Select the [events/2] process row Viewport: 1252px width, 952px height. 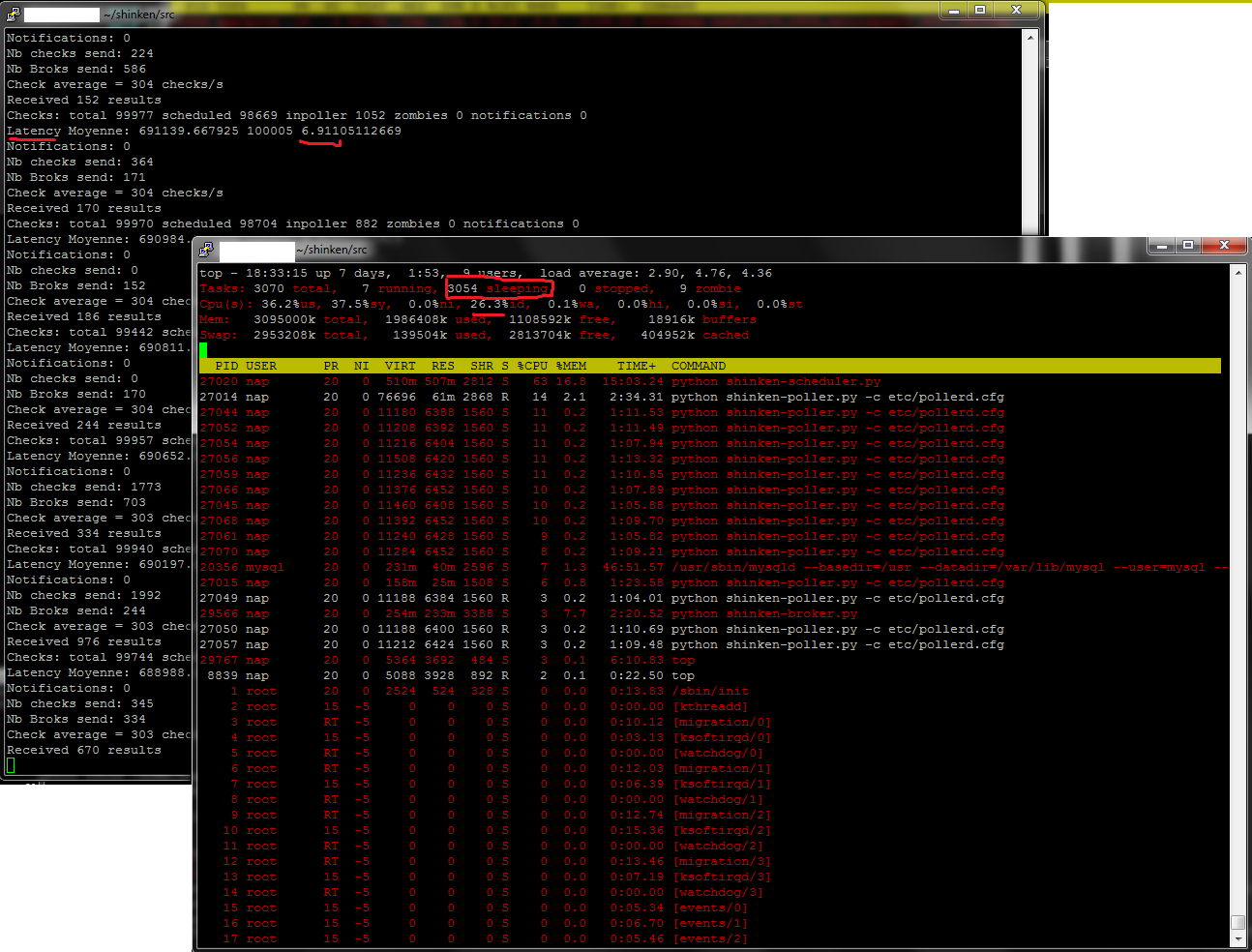click(474, 938)
